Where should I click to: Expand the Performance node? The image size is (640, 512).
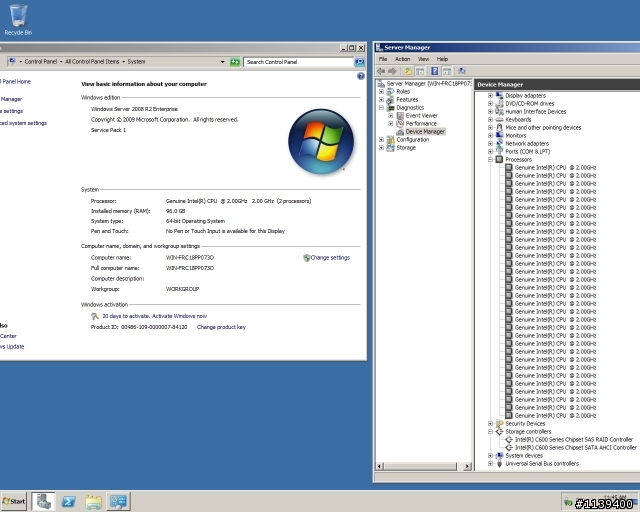point(391,124)
